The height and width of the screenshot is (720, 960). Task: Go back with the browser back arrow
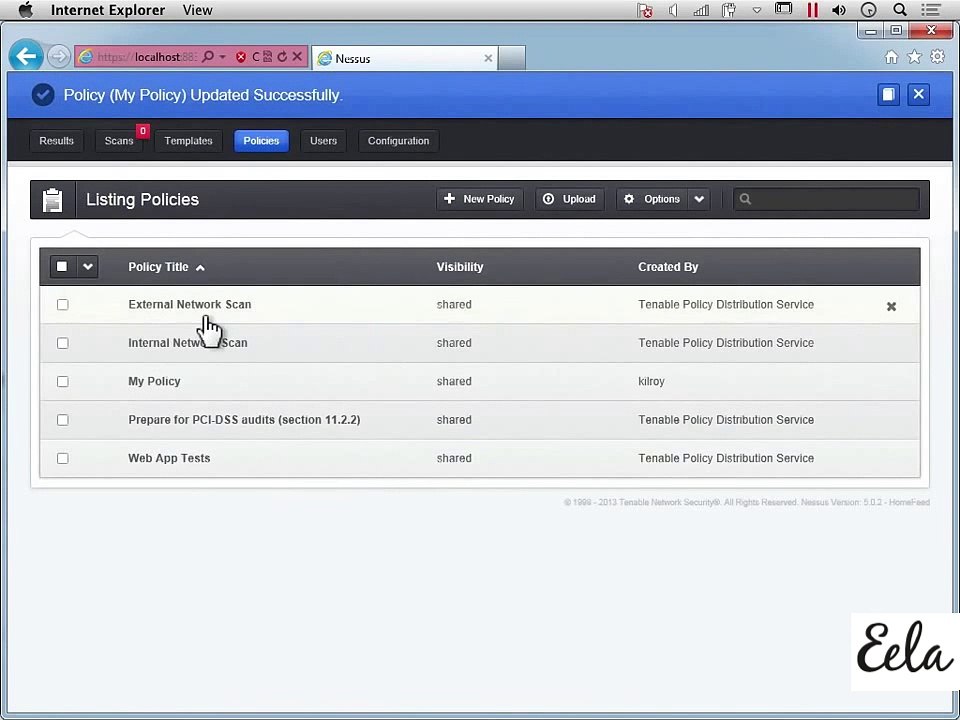26,56
